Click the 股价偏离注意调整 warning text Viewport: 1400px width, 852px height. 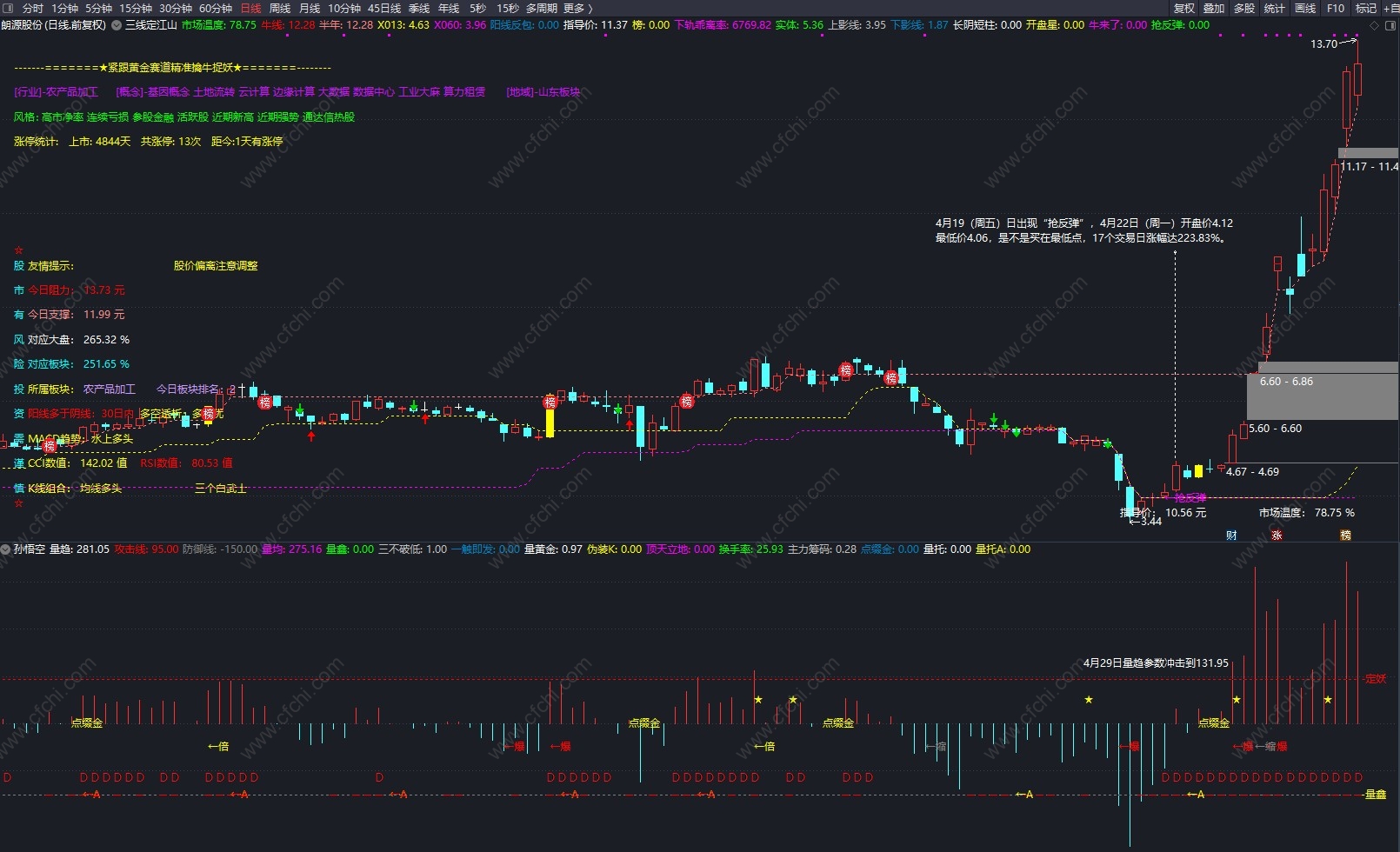(216, 266)
